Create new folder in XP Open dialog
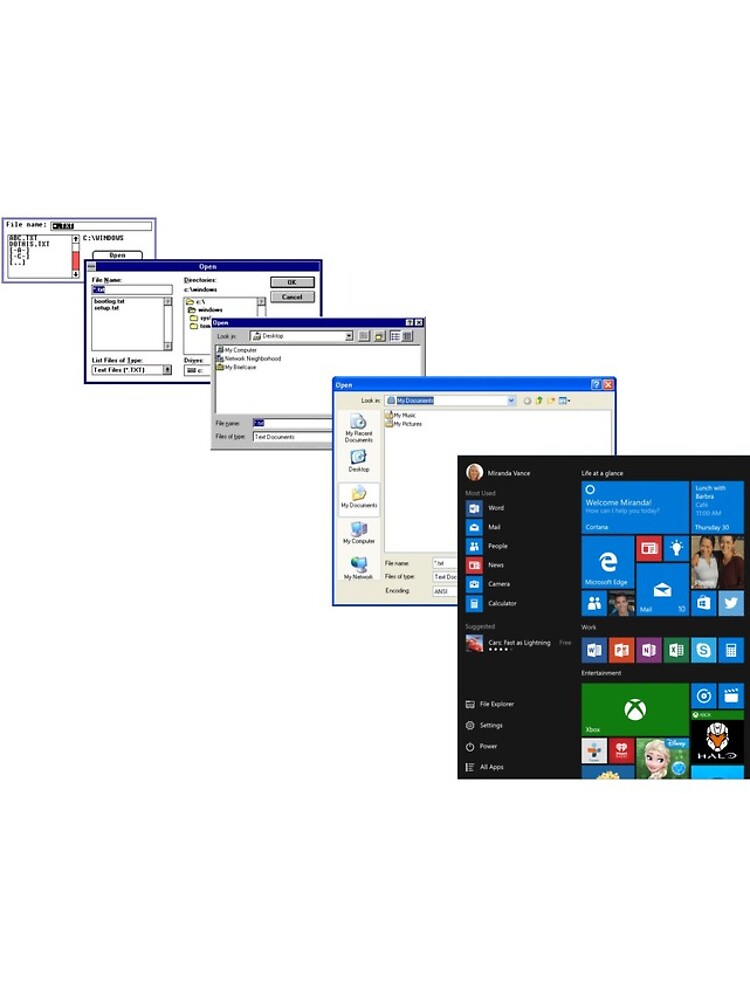 550,401
